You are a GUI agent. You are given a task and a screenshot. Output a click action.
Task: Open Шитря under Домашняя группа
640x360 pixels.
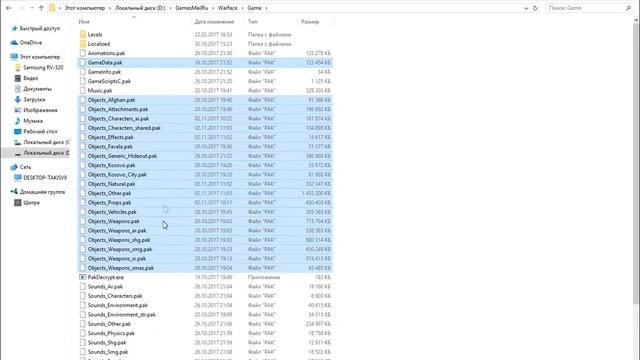tap(31, 202)
